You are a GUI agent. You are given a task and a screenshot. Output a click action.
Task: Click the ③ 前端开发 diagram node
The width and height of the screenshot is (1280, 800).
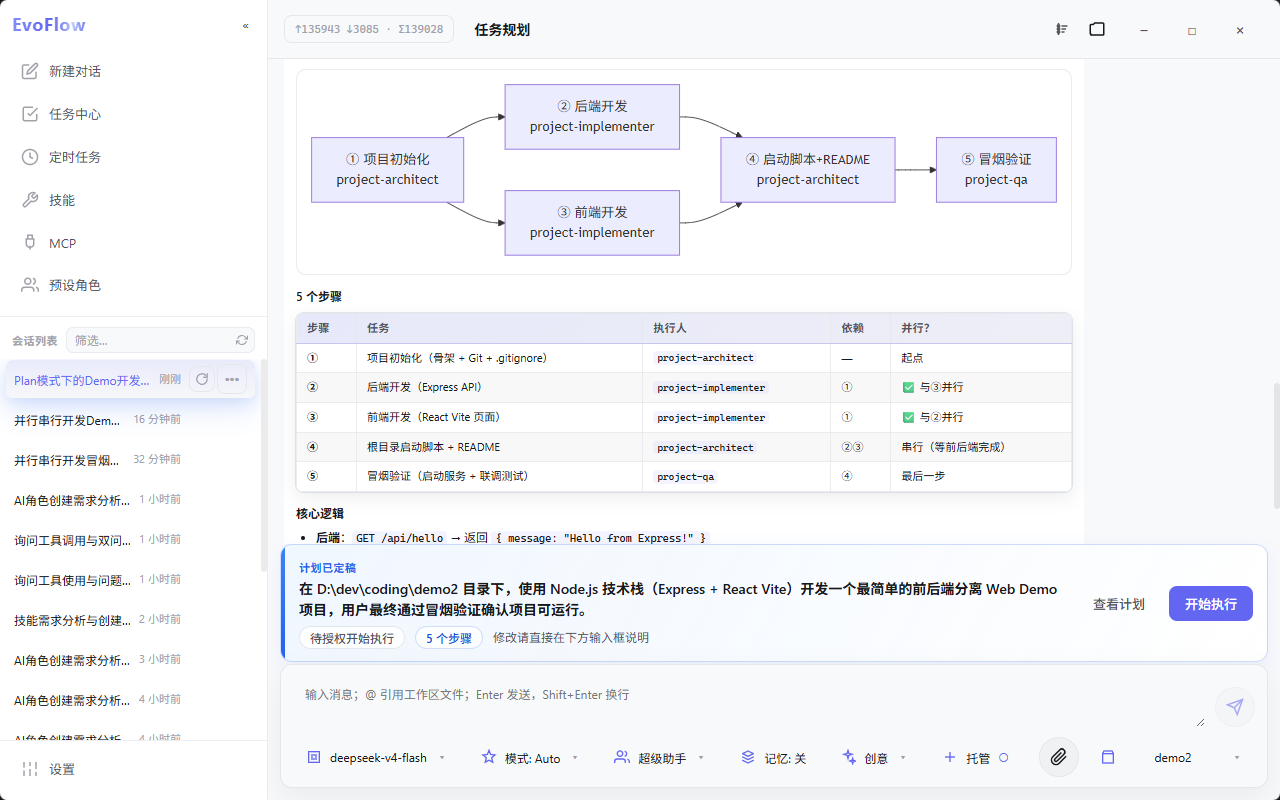(592, 222)
